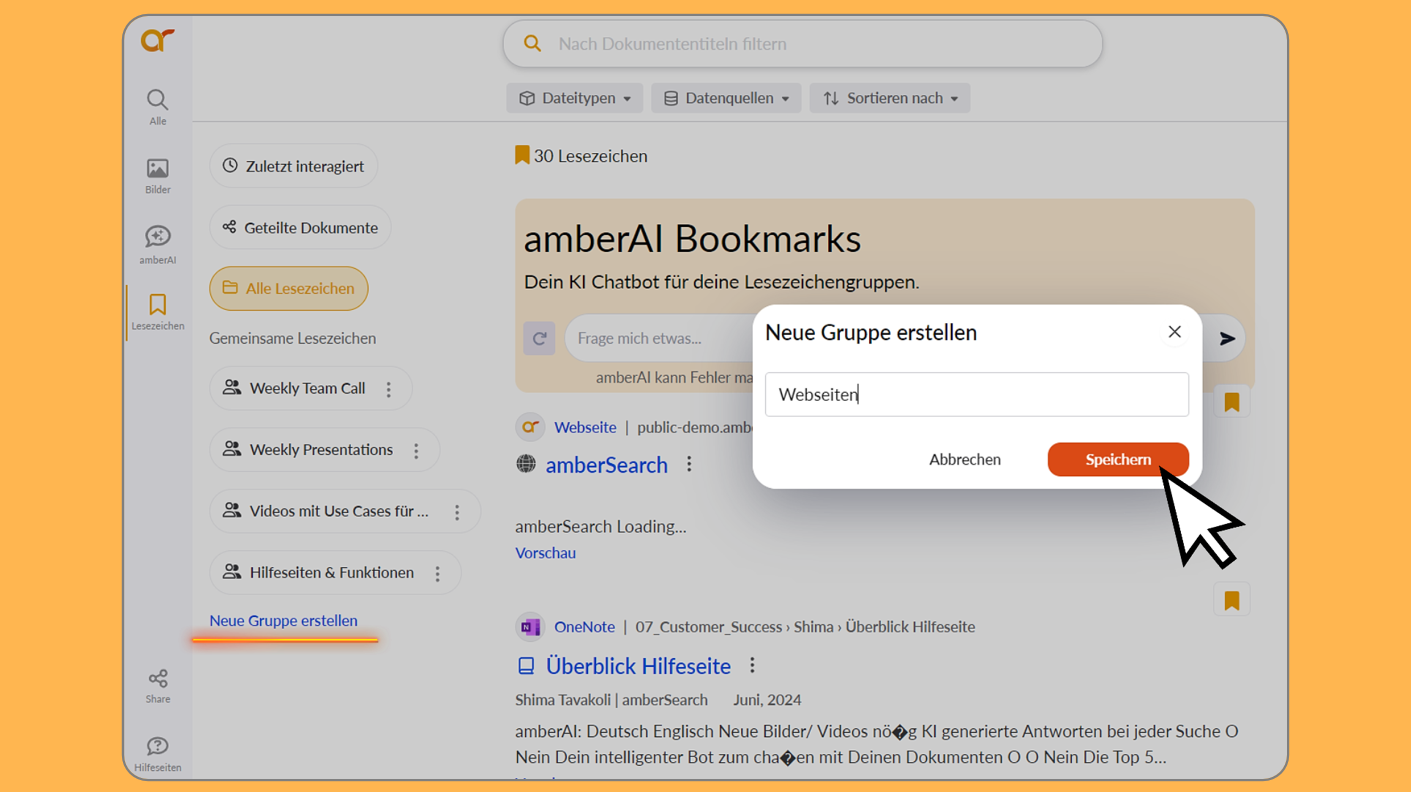Click the Webseite source link

click(x=585, y=427)
